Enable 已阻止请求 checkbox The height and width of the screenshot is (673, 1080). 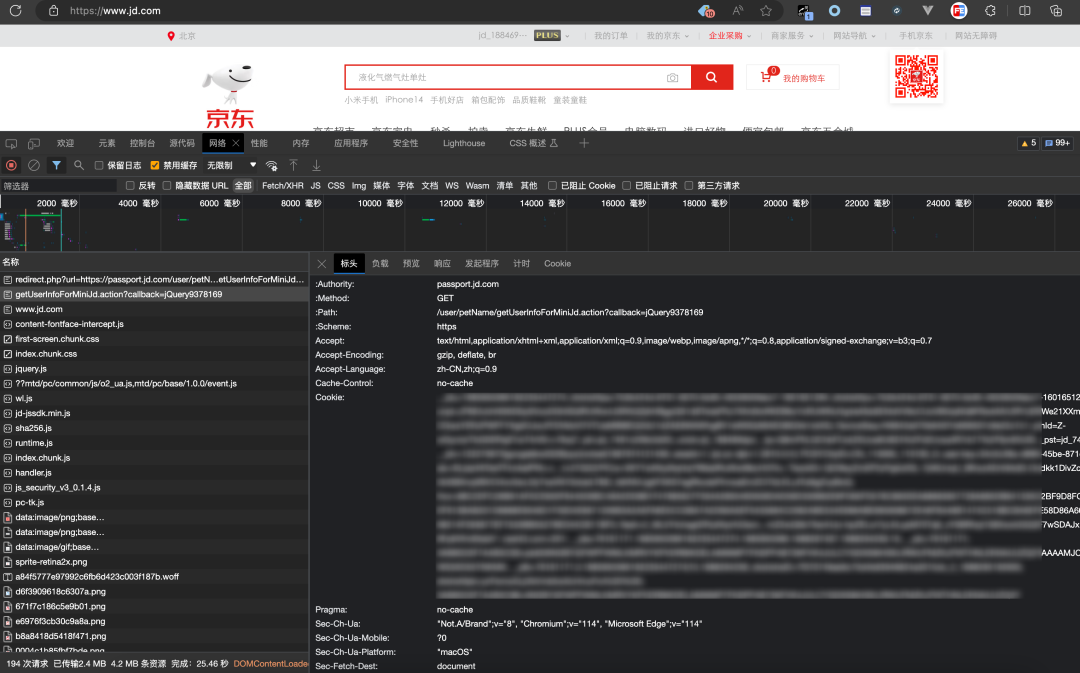click(x=626, y=185)
